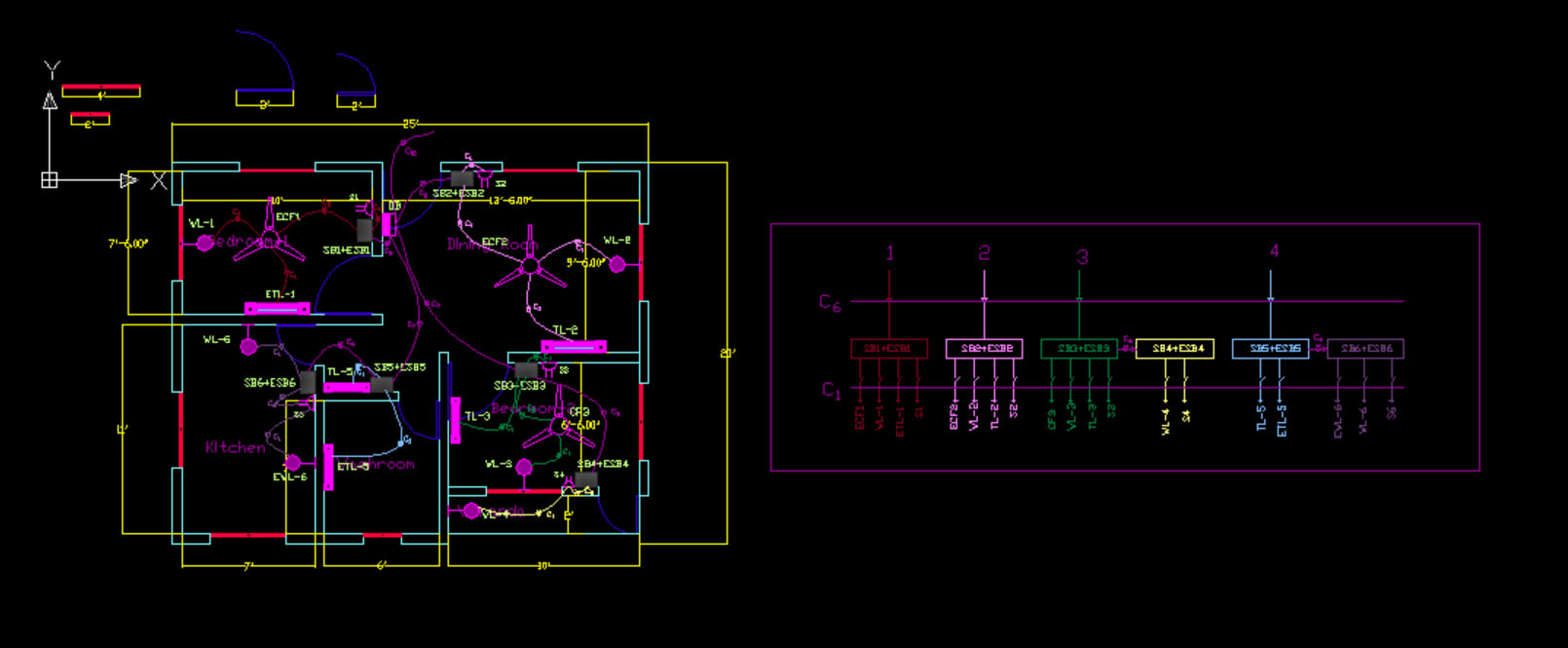Select the gray SB6+ESB6 switchboard in floor plan
The width and height of the screenshot is (1568, 648).
(307, 382)
